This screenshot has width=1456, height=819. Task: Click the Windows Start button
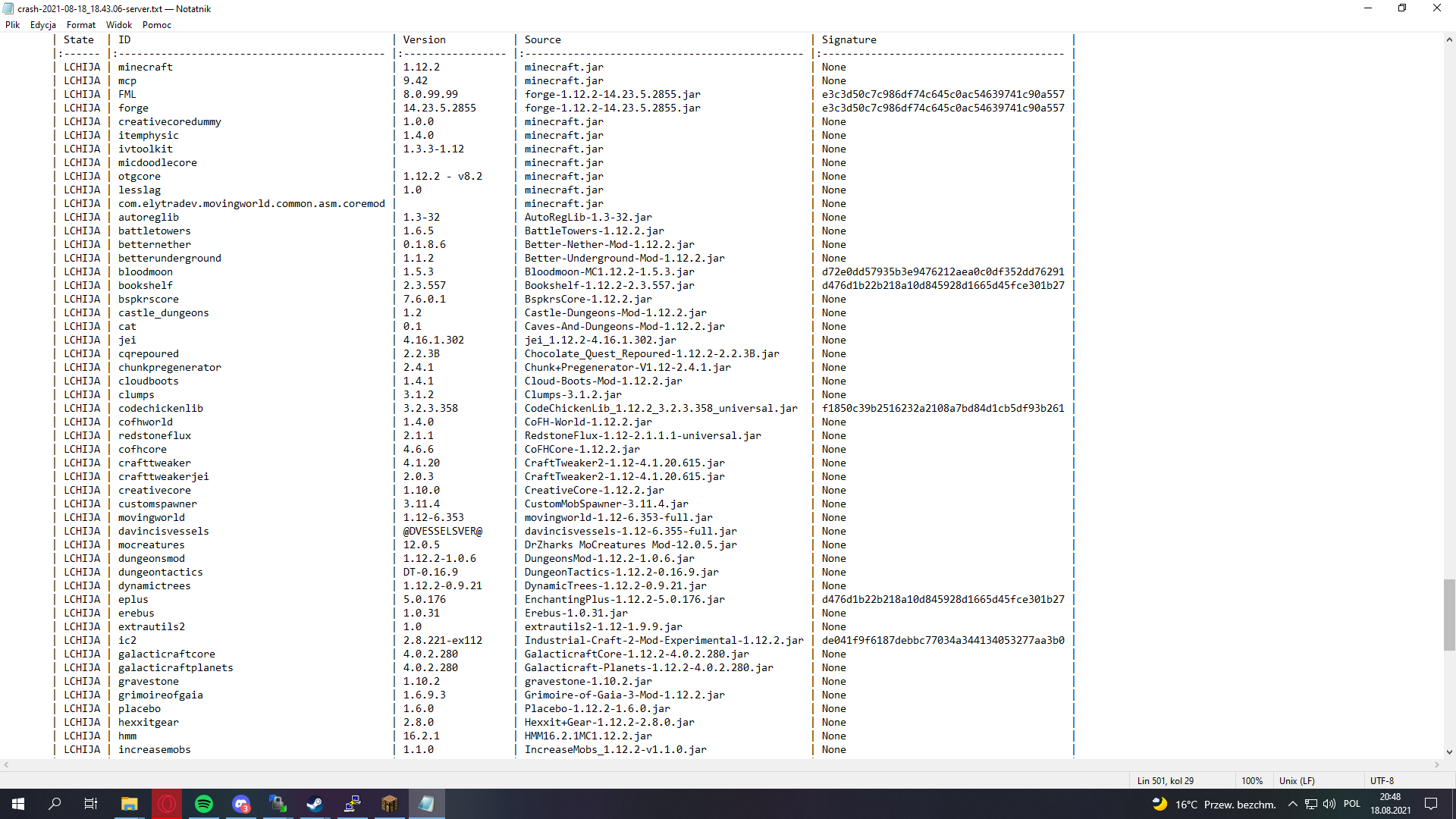(x=18, y=804)
